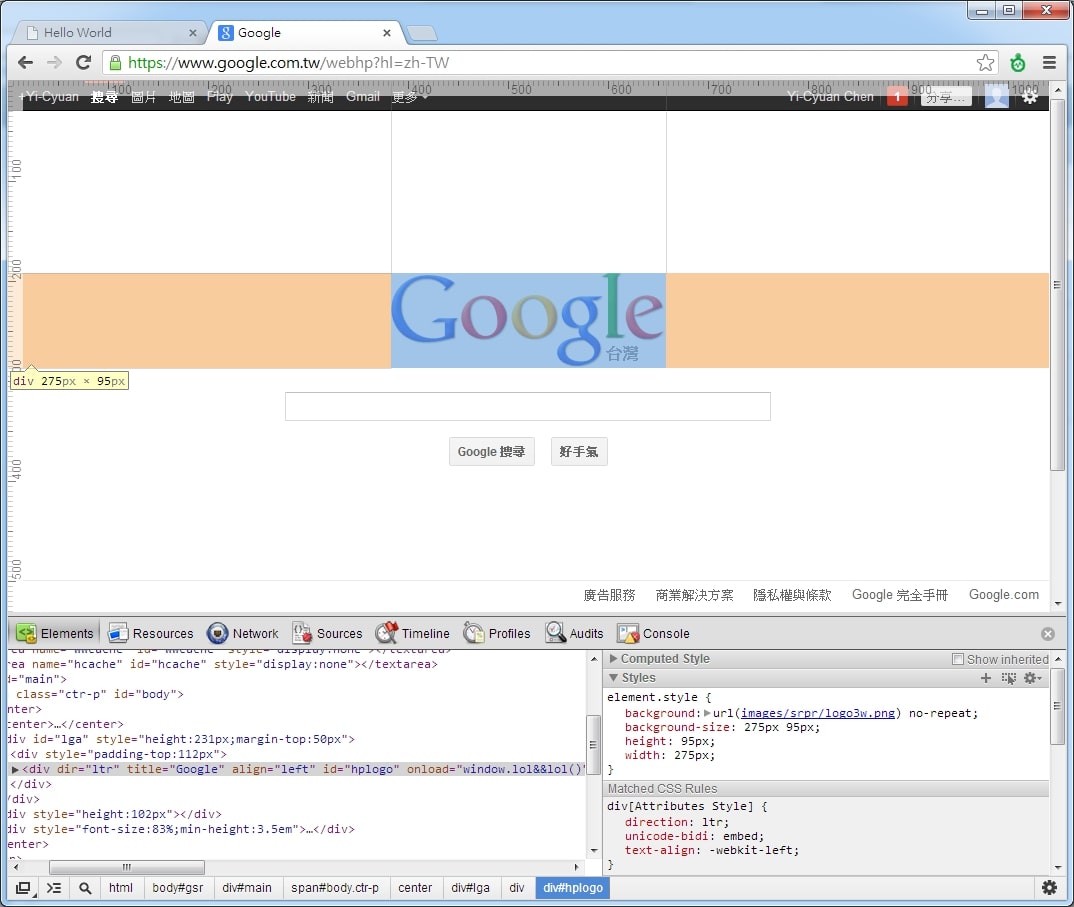This screenshot has width=1074, height=907.
Task: Open 廣告服務 footer link
Action: coord(609,595)
